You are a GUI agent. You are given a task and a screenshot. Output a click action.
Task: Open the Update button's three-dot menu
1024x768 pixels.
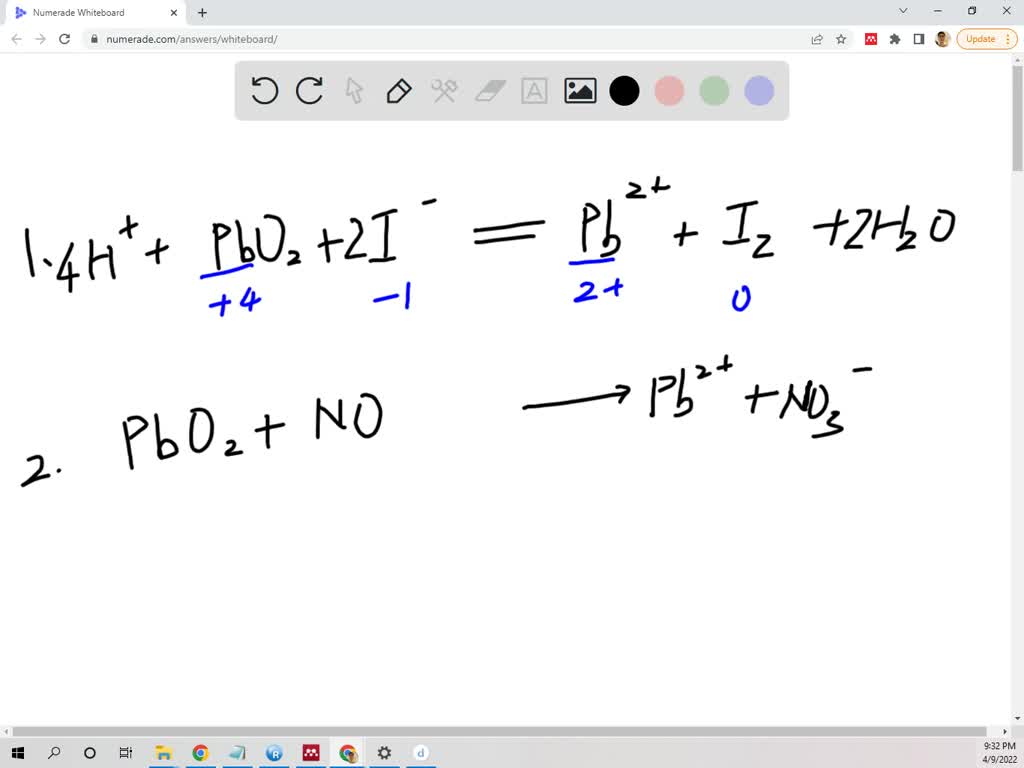click(1006, 39)
